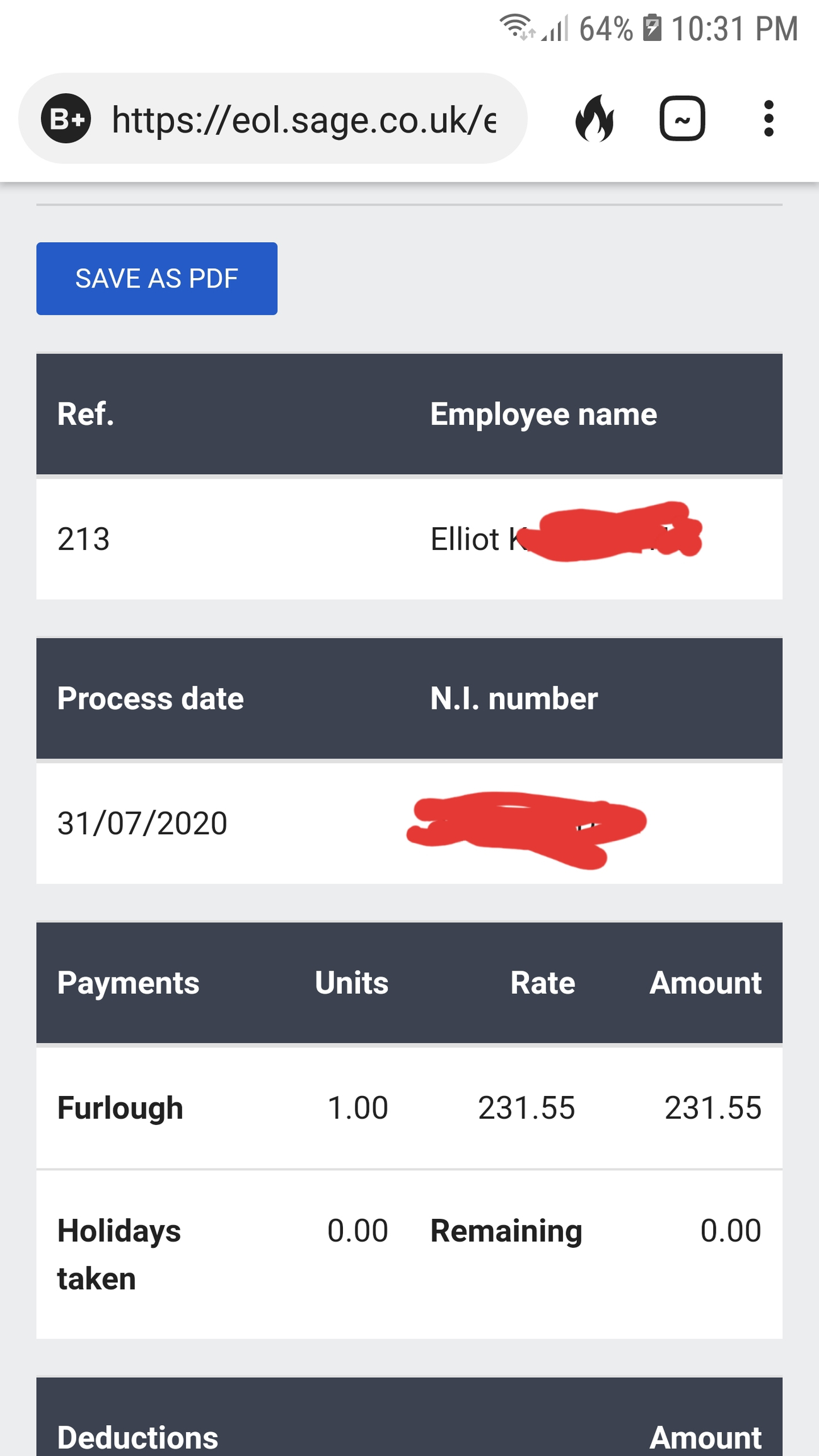Open the three-dot browser menu
Screen dimensions: 819x1456
coord(768,119)
